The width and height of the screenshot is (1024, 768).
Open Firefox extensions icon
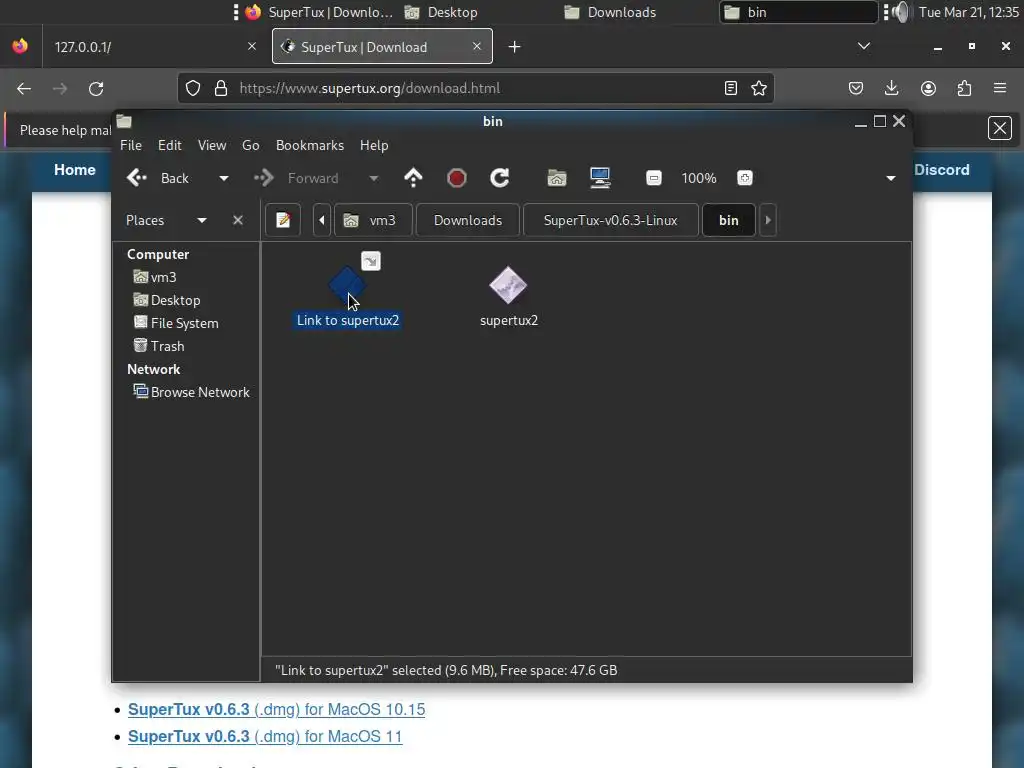click(x=964, y=88)
